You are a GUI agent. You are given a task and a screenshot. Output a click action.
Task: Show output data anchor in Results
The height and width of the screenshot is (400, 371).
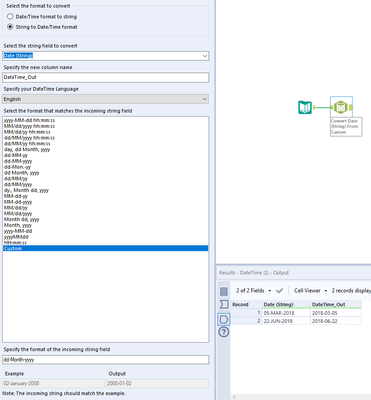tap(224, 319)
